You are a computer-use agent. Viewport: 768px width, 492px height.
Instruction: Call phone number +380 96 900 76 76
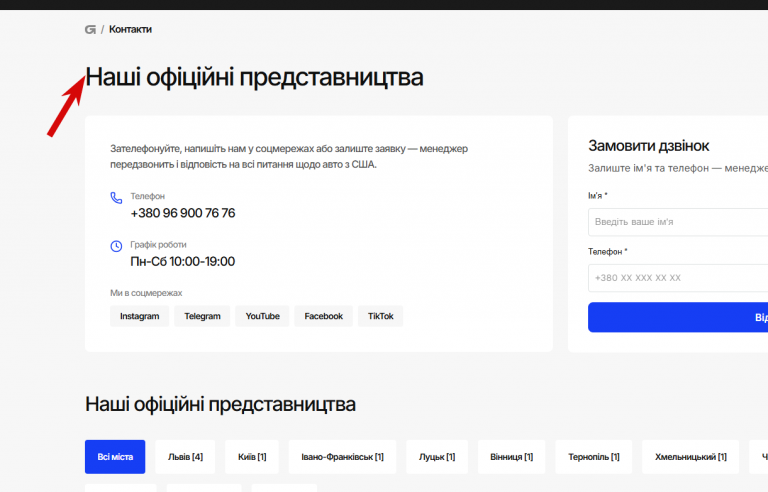tap(183, 213)
